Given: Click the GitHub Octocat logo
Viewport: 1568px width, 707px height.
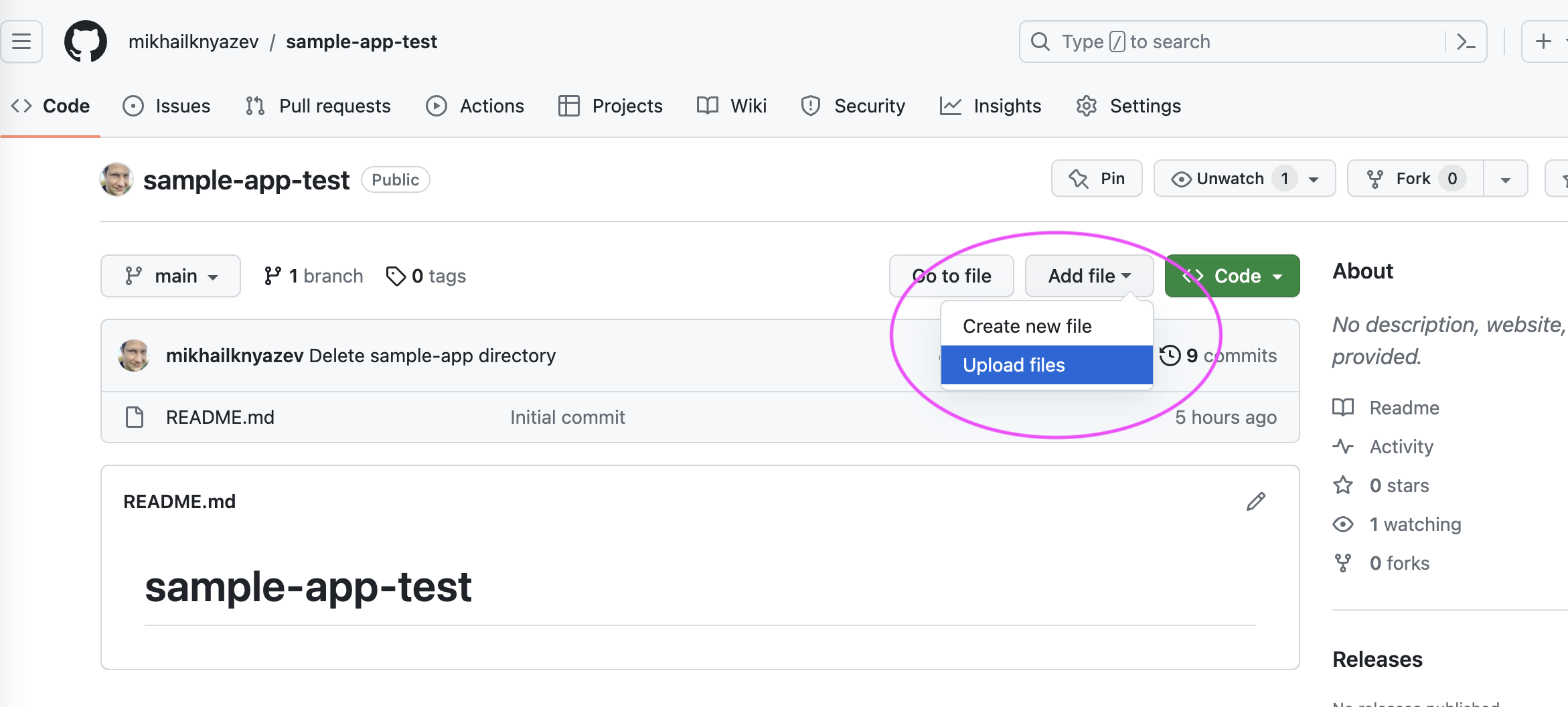Looking at the screenshot, I should 86,42.
